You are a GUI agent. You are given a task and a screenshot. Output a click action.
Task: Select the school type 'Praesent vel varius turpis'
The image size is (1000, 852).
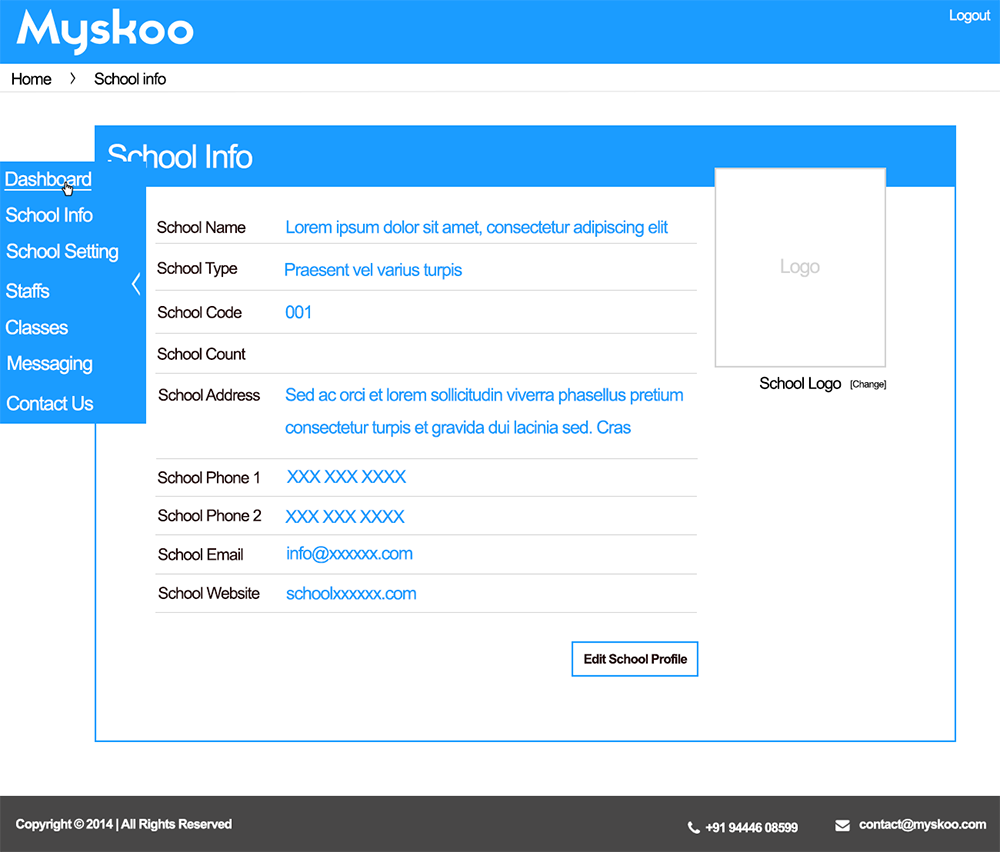pyautogui.click(x=373, y=270)
